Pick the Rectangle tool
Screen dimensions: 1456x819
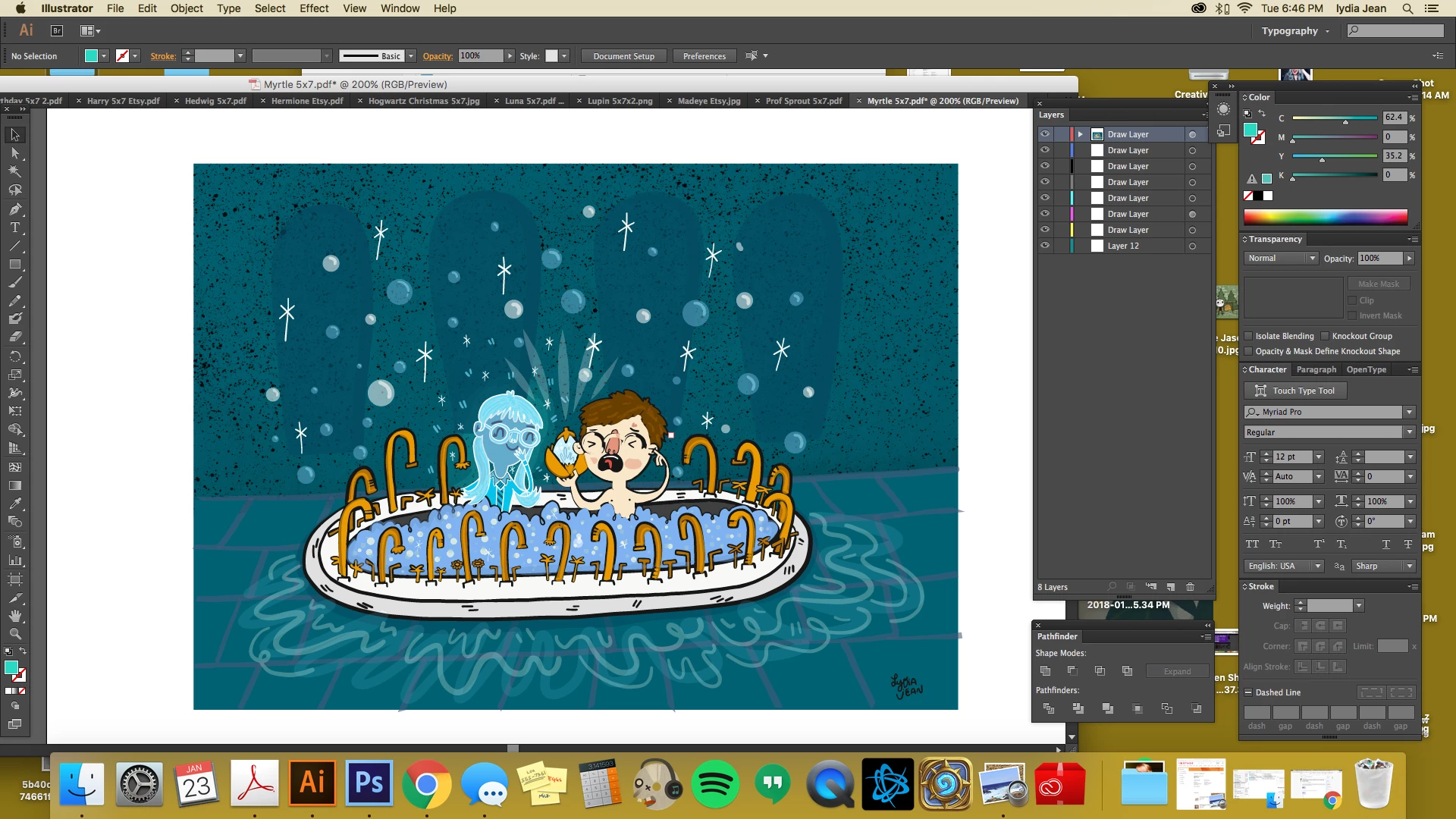pos(14,265)
